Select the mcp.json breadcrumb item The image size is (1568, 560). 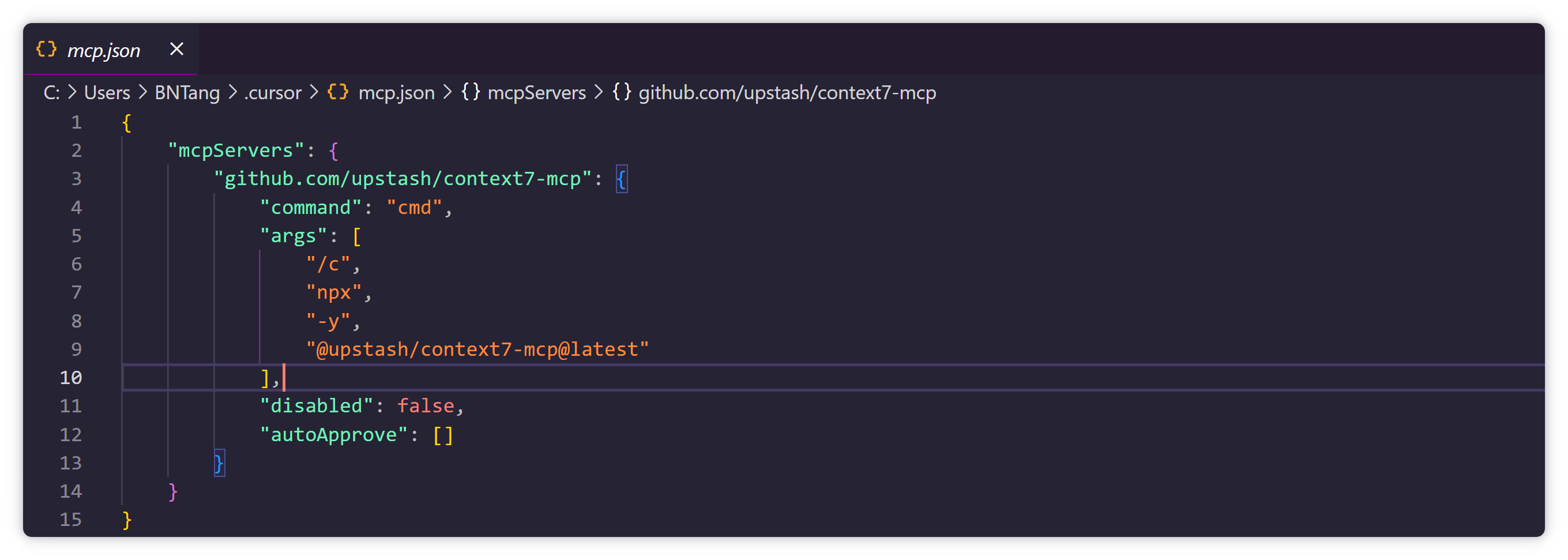(x=396, y=92)
